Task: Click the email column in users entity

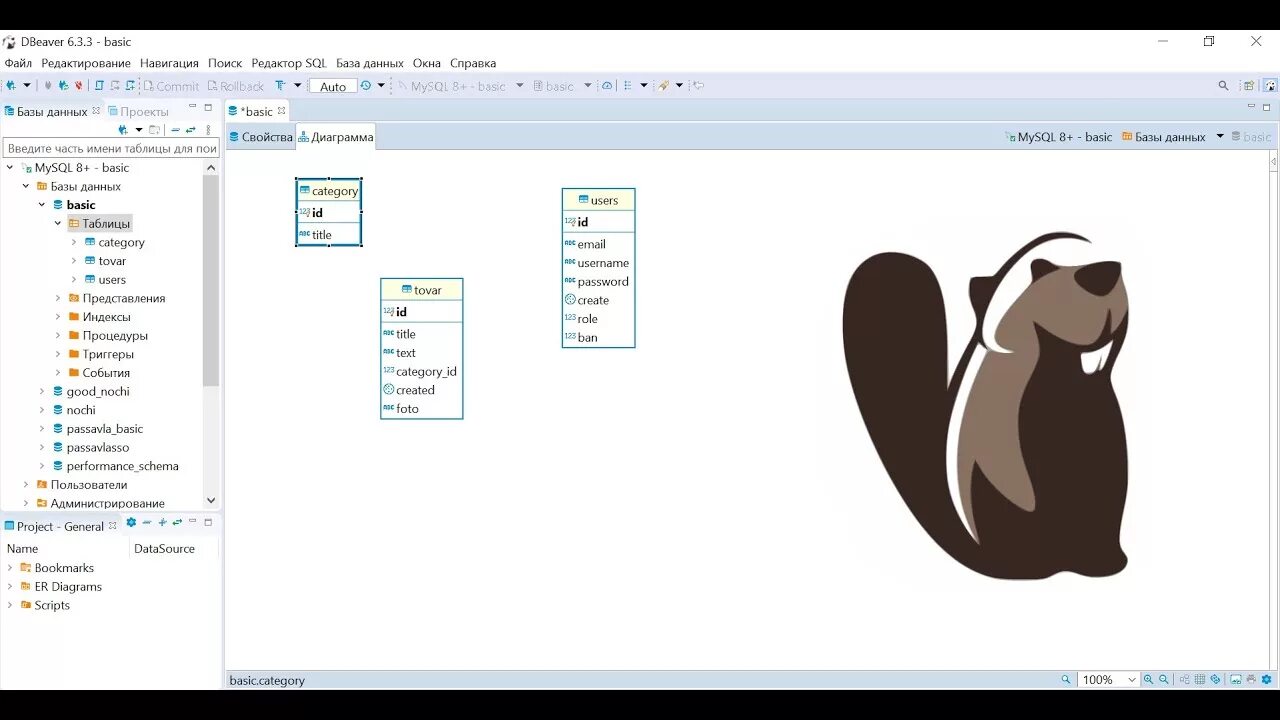Action: [592, 244]
